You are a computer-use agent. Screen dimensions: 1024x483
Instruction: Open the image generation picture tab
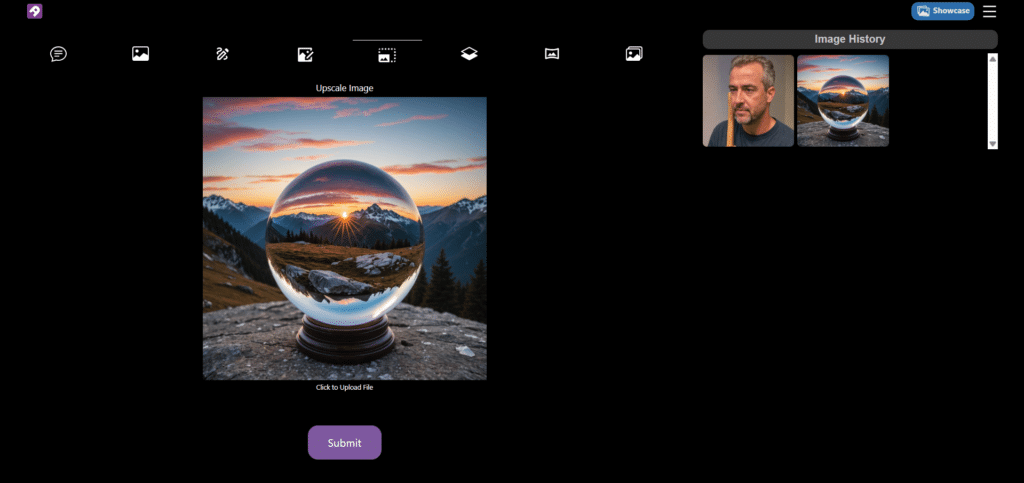coord(140,54)
